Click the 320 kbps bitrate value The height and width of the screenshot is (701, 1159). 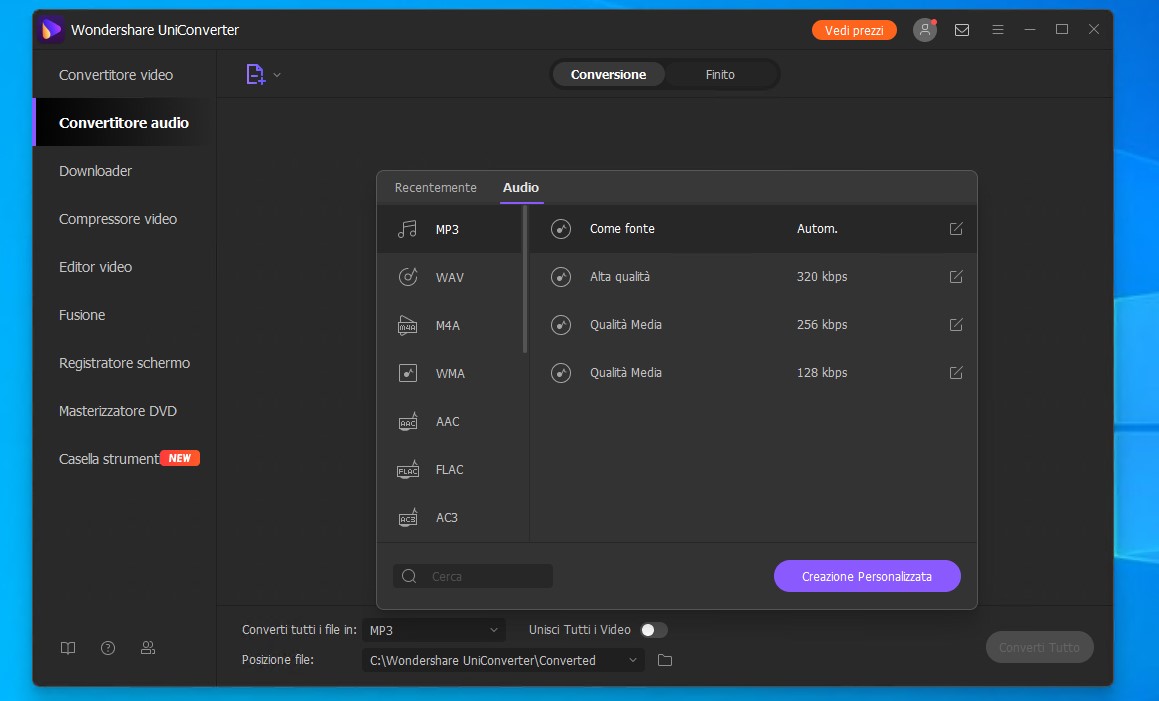pyautogui.click(x=822, y=277)
